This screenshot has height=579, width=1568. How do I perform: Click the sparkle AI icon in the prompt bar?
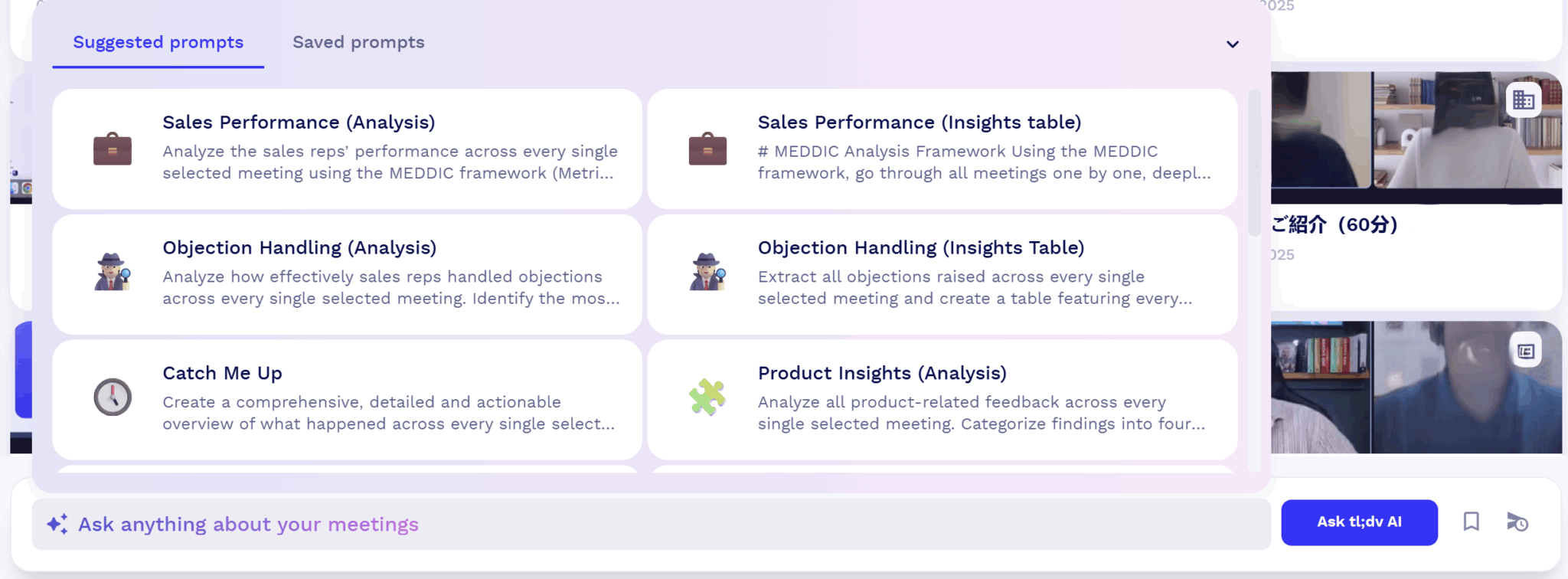click(57, 525)
